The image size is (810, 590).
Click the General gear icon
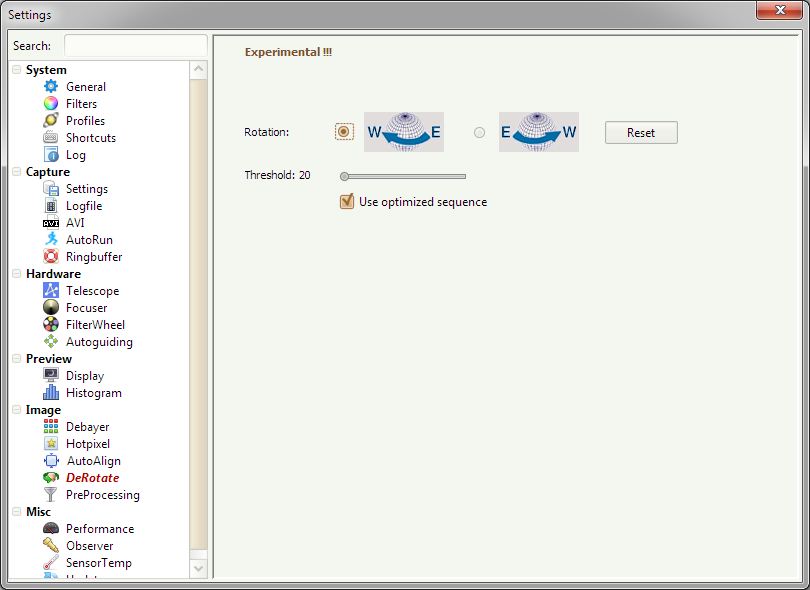tap(51, 86)
